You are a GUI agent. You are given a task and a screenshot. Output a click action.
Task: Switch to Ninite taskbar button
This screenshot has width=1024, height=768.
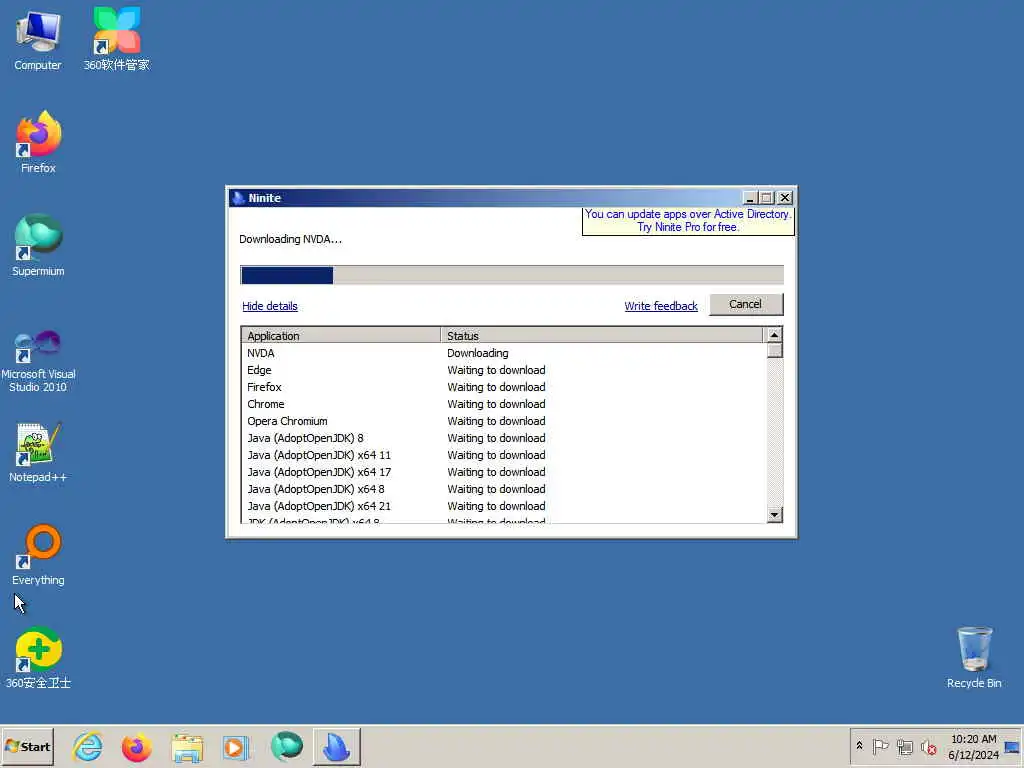(x=336, y=746)
